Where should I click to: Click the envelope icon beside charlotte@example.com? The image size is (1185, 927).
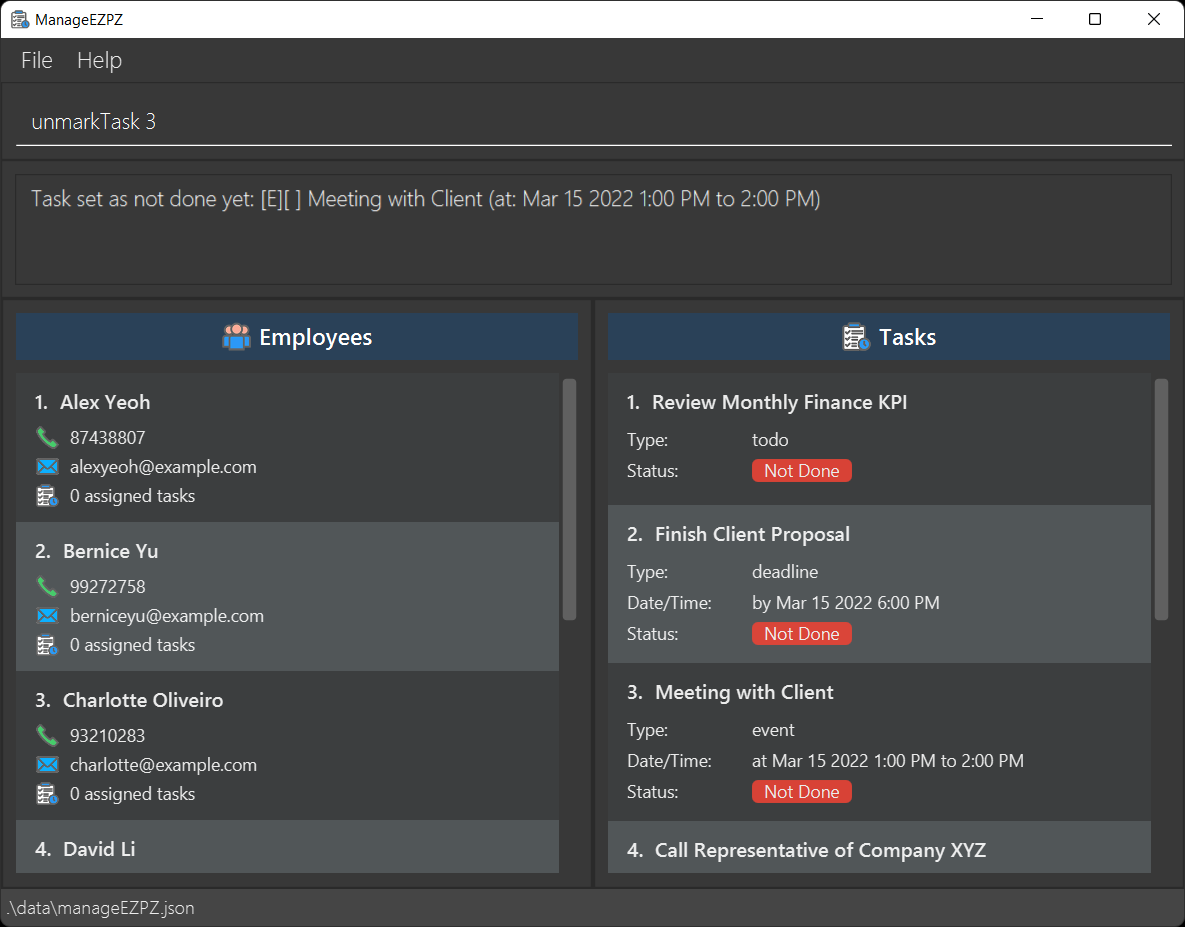coord(47,765)
